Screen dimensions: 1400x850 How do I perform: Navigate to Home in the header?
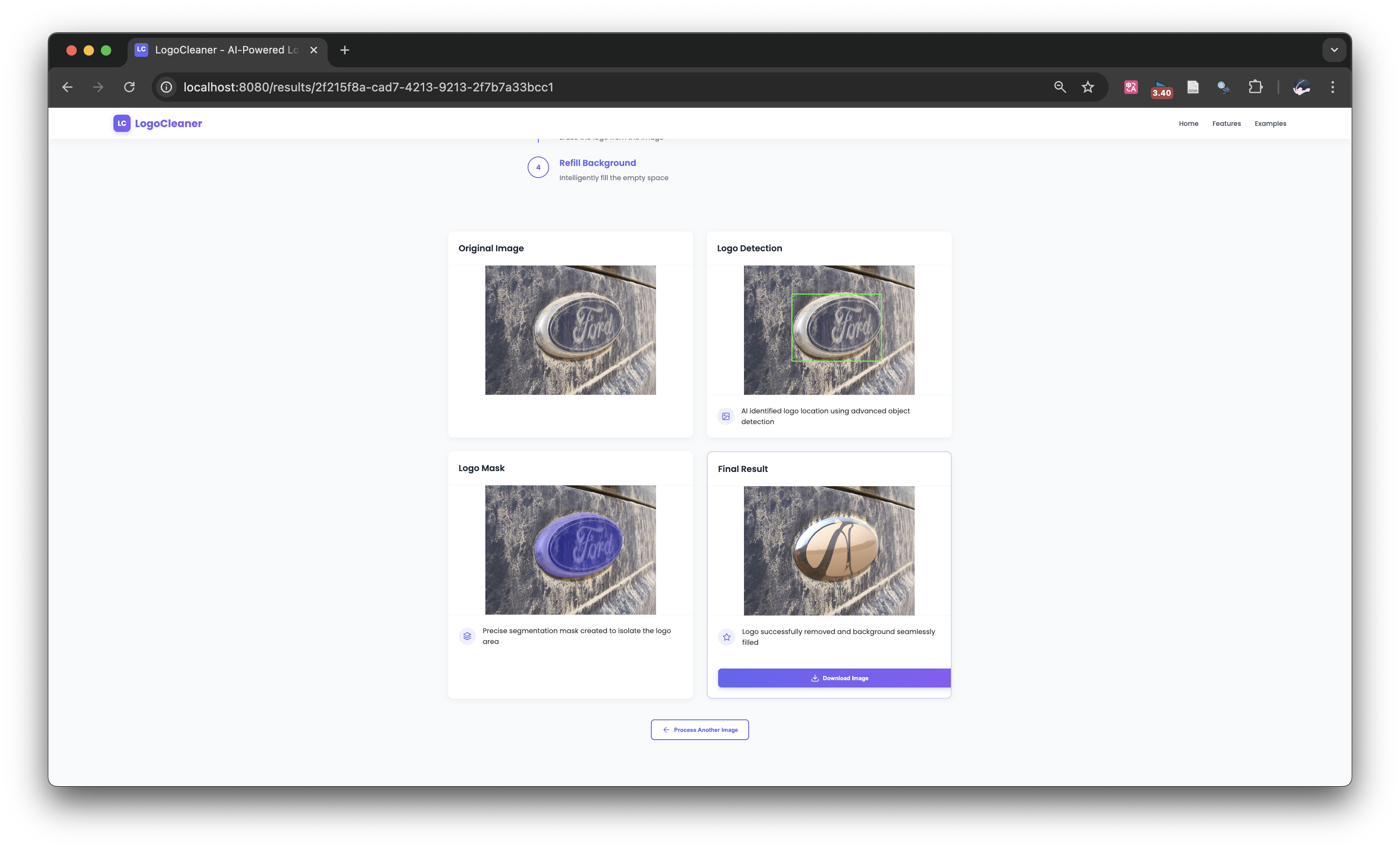tap(1188, 123)
